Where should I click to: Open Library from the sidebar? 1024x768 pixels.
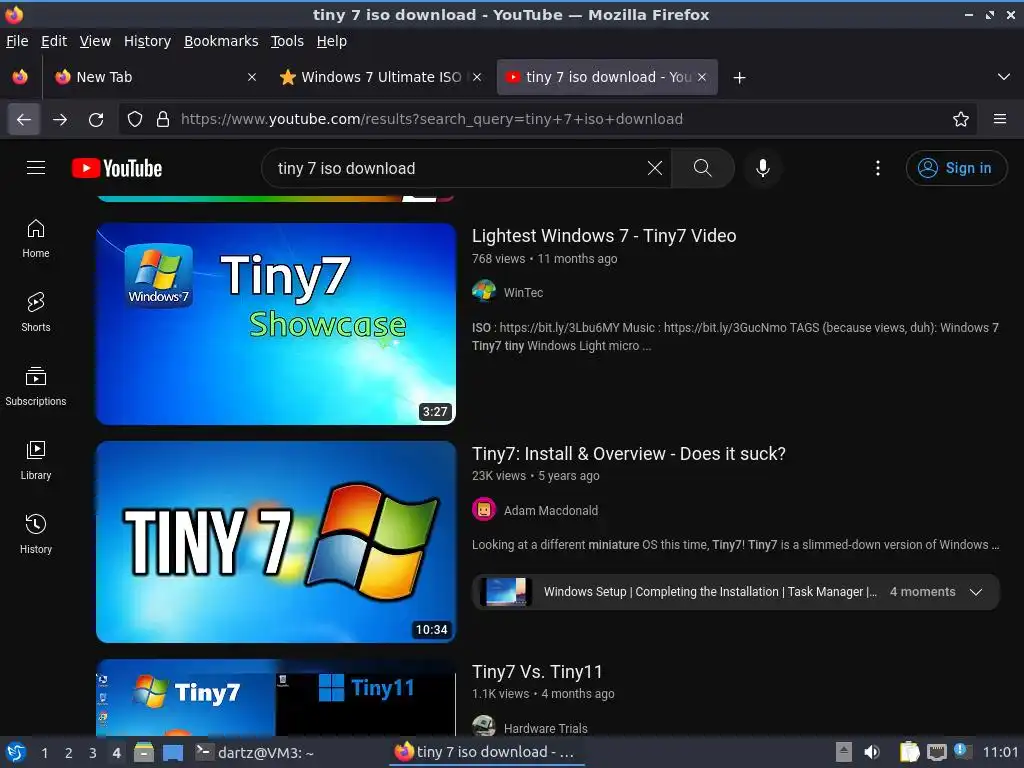[x=36, y=461]
